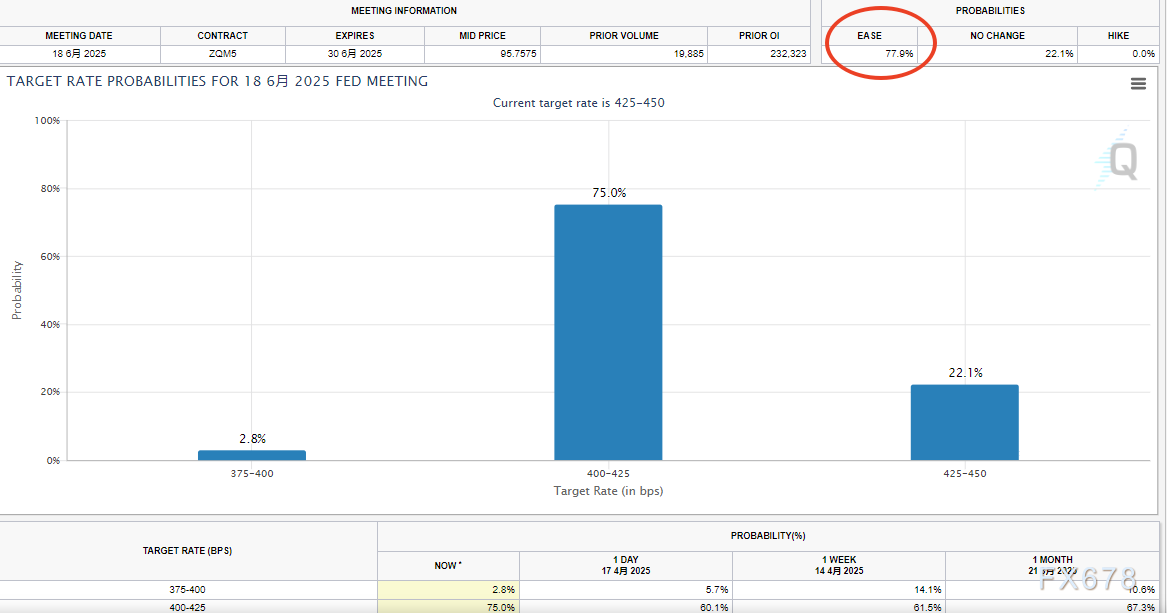Click the EXPIRES date cell
Screen dimensions: 1167x614
click(x=355, y=54)
